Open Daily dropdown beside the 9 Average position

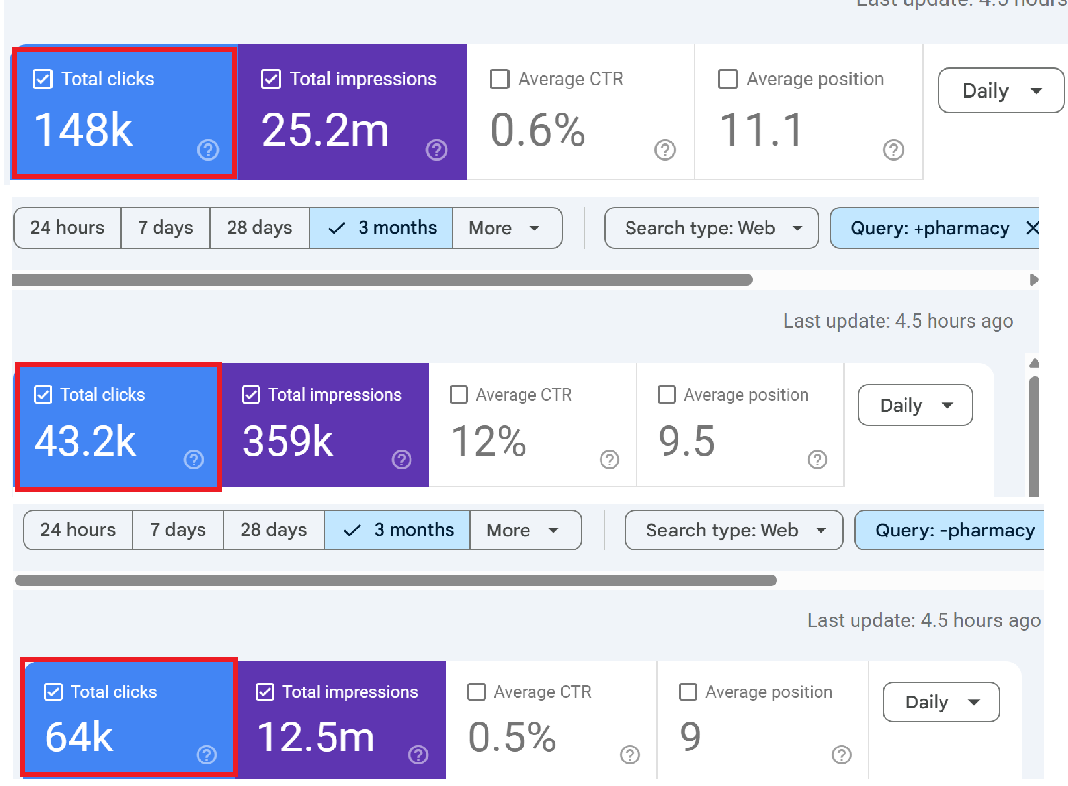pyautogui.click(x=941, y=702)
